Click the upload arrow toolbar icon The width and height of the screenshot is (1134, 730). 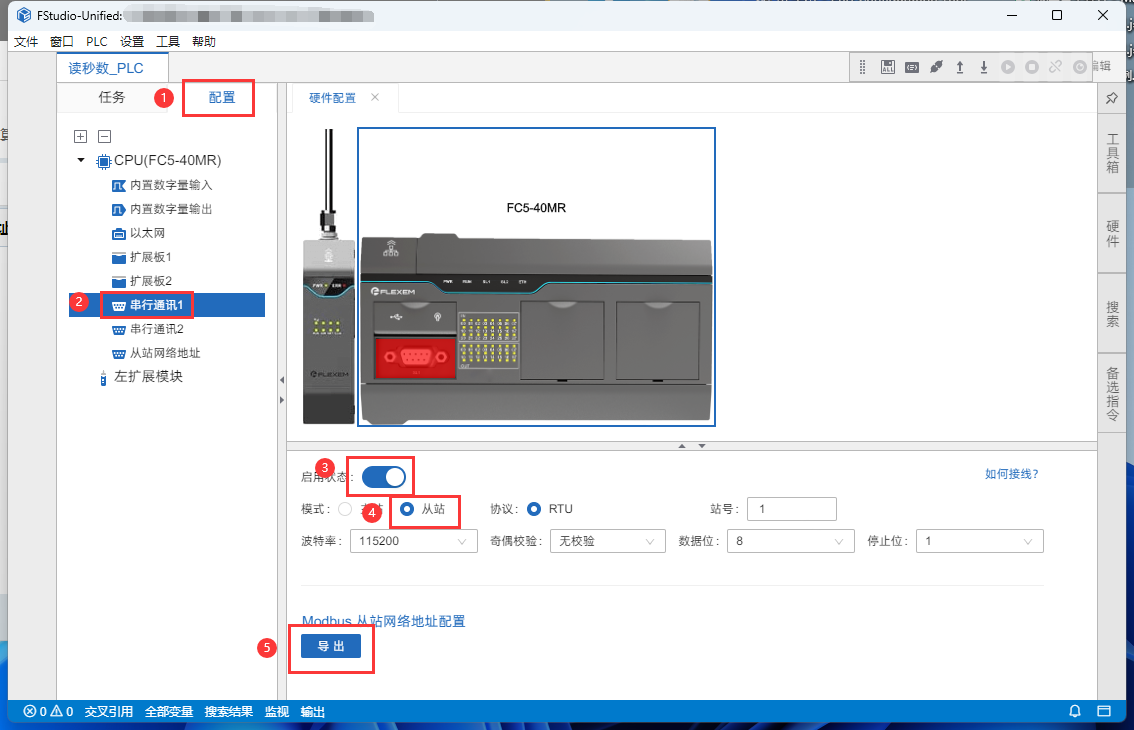pos(960,67)
